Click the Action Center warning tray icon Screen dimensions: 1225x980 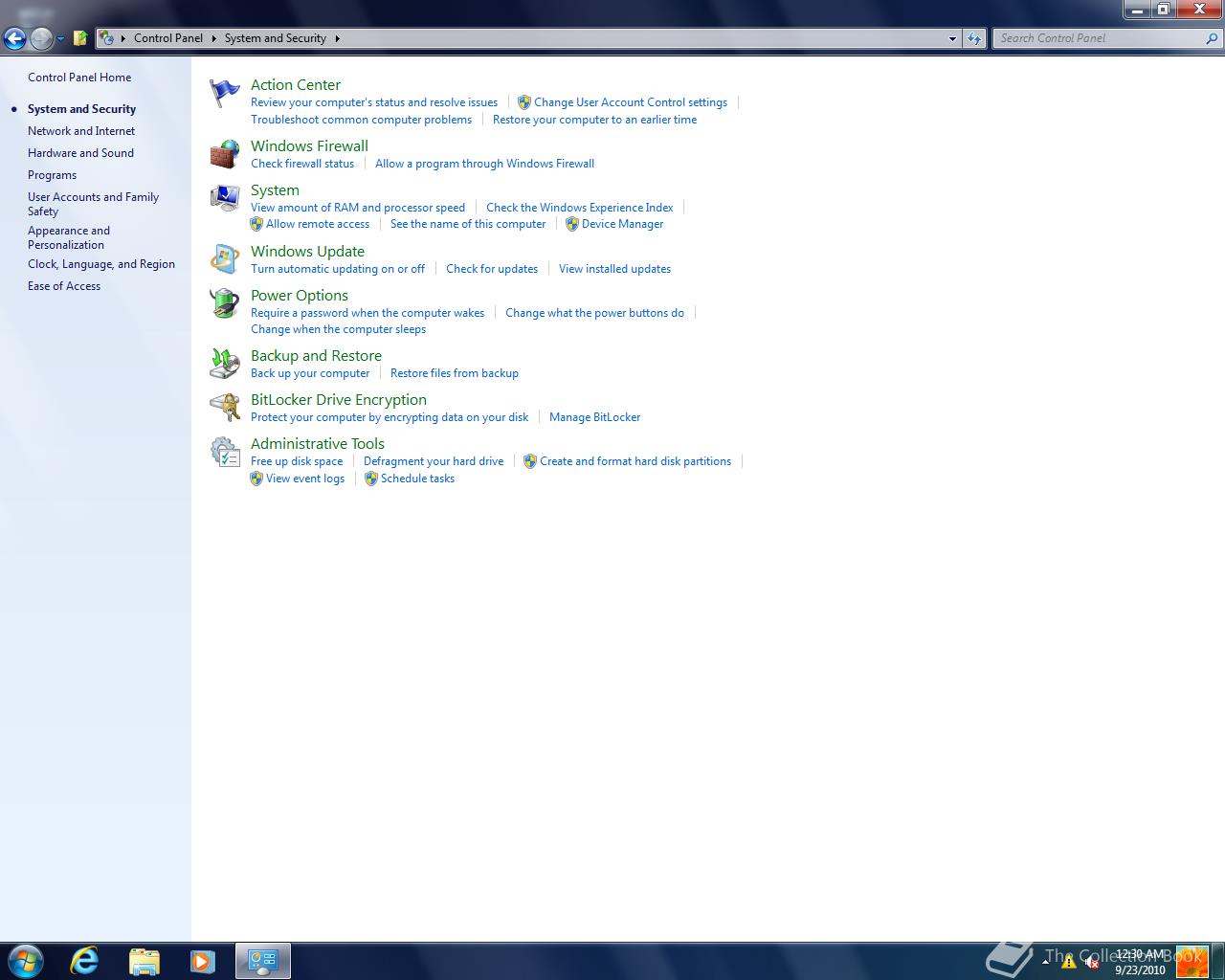click(1069, 962)
